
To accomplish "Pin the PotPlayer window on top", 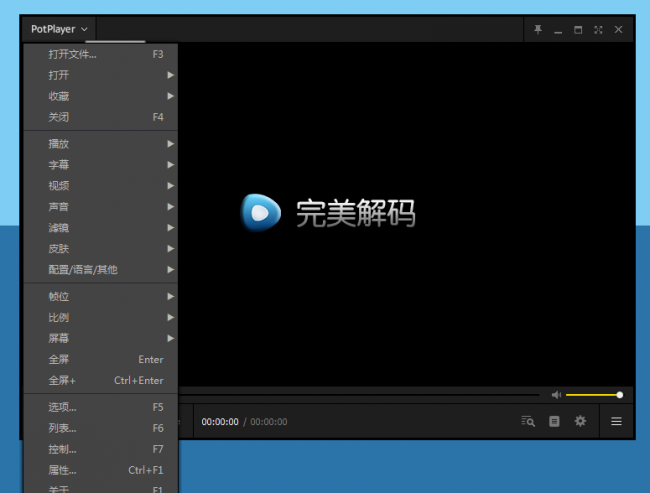I will coord(538,29).
